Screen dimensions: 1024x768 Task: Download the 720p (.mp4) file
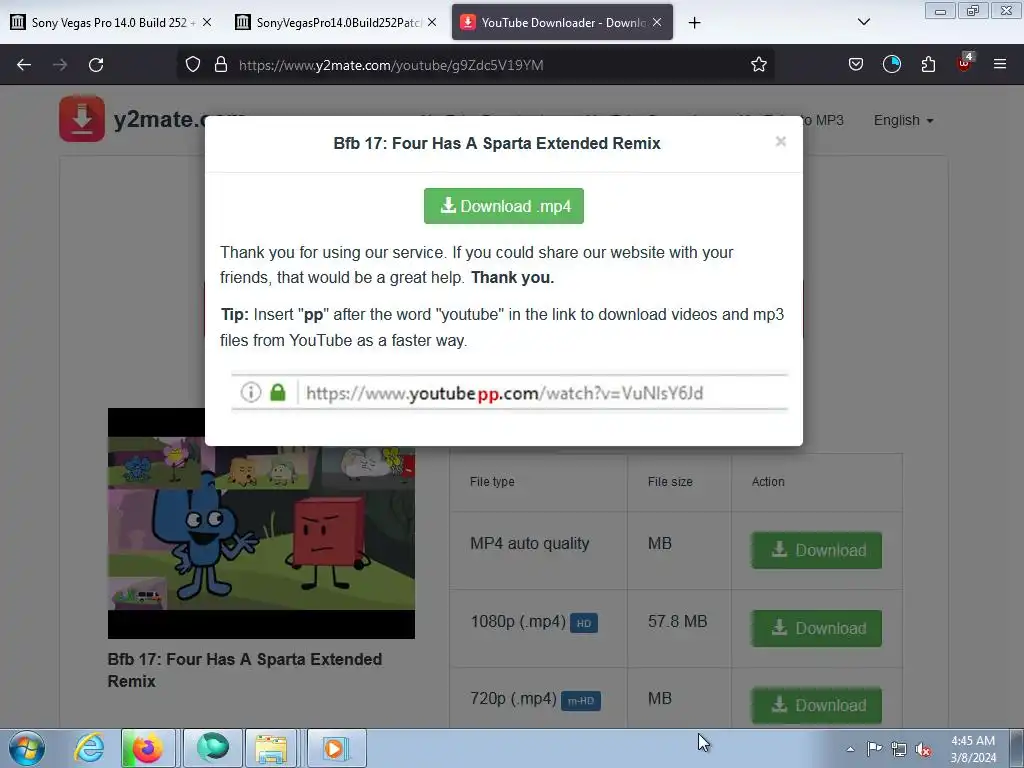816,705
